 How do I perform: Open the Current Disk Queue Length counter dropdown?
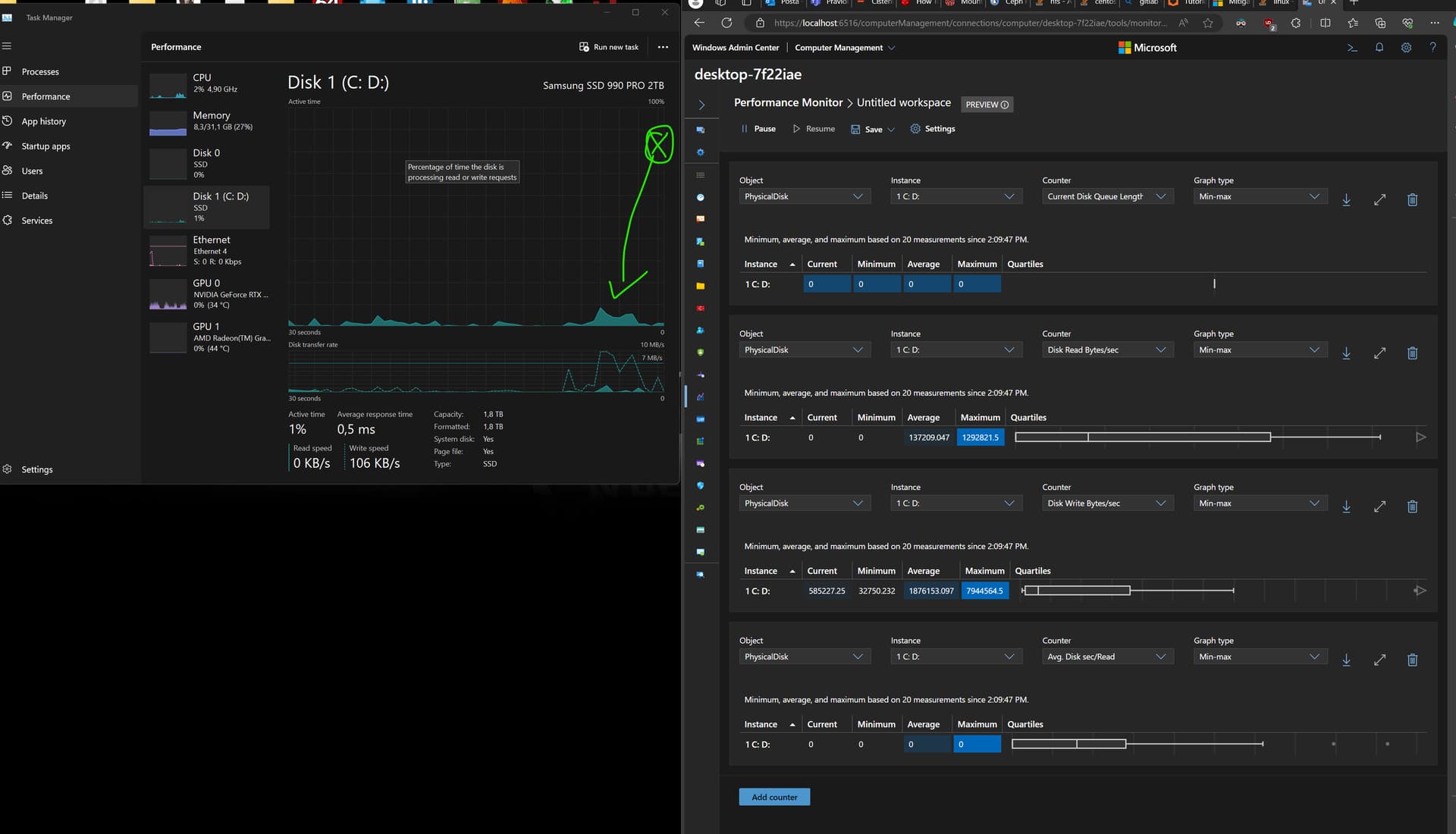coord(1107,197)
